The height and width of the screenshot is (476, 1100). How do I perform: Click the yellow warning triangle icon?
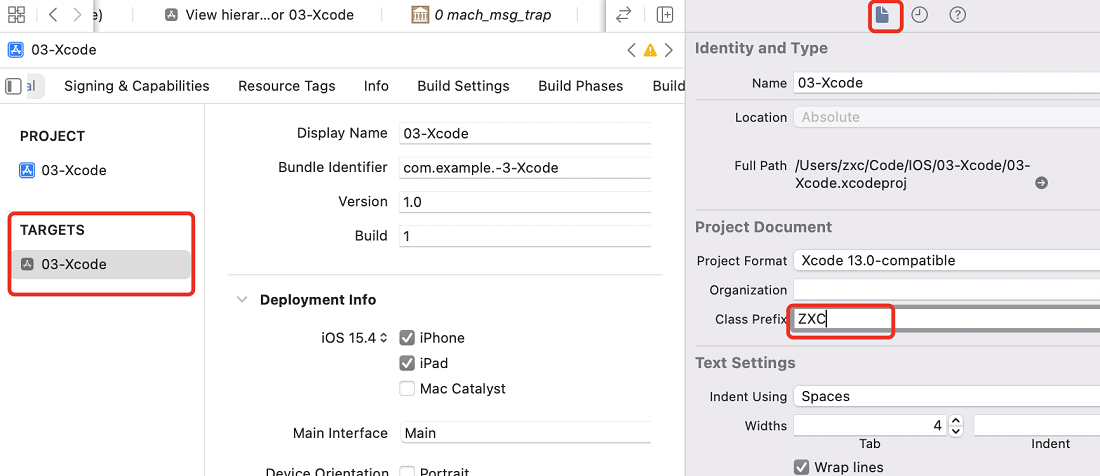[650, 50]
